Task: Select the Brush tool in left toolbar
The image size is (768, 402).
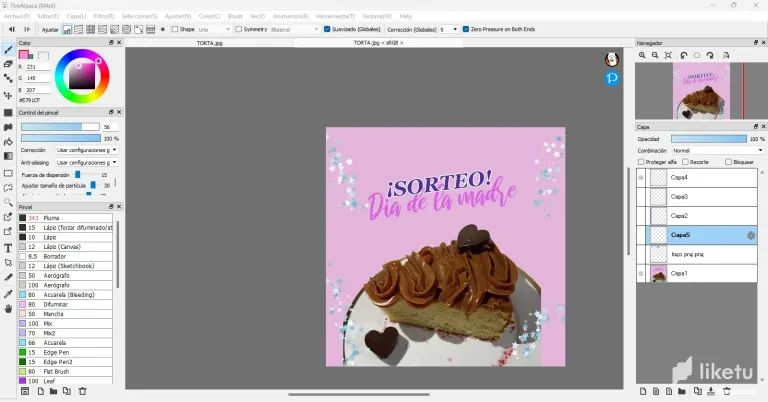Action: click(8, 50)
